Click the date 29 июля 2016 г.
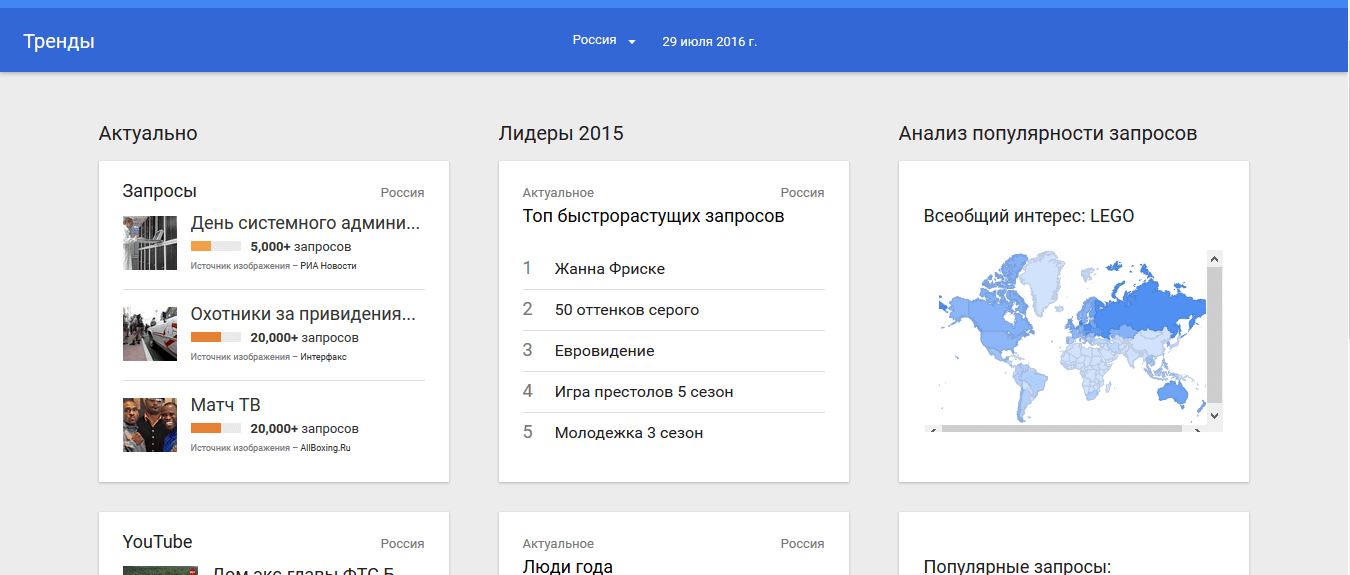This screenshot has width=1350, height=575. pos(709,41)
